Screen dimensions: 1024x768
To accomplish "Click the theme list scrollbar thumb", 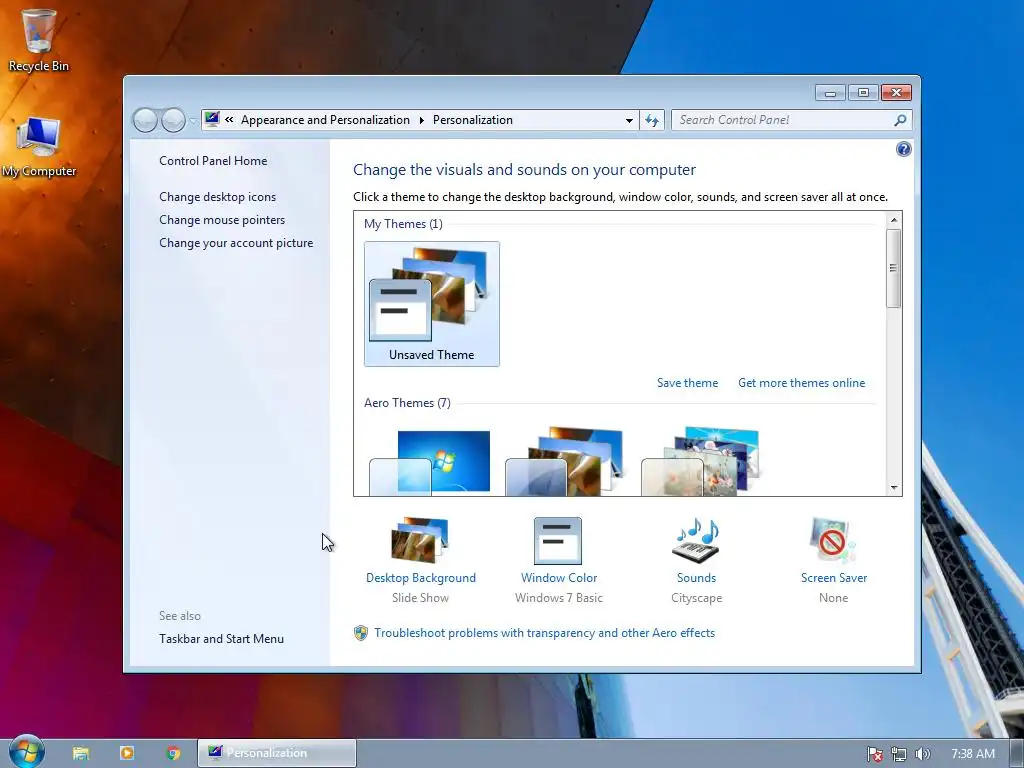I will pos(894,268).
